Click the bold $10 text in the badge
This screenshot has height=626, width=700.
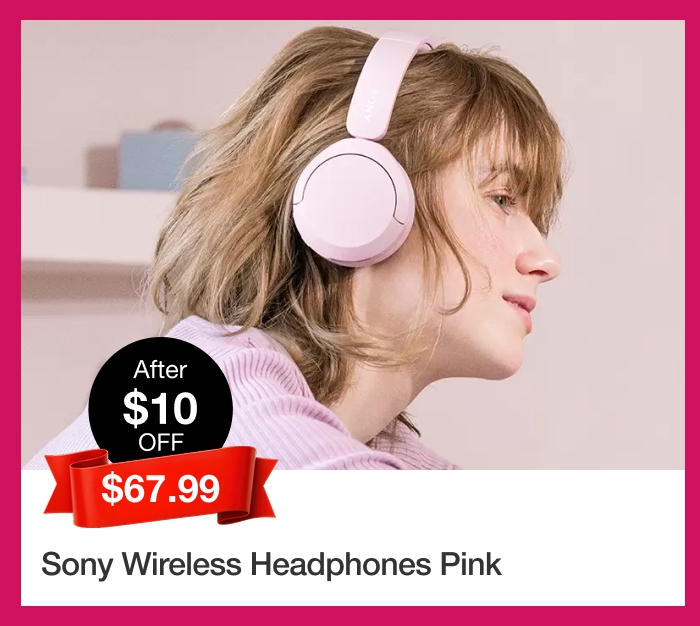point(160,408)
